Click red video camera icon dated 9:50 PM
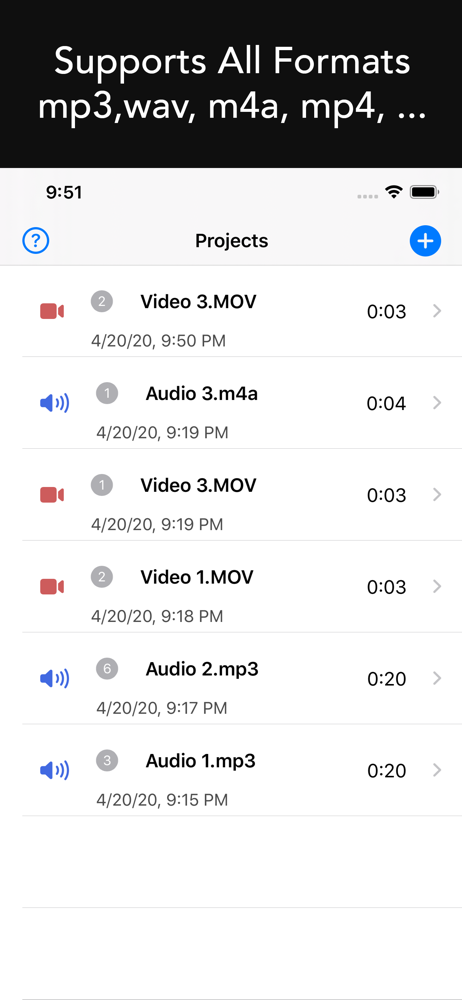 coord(52,311)
